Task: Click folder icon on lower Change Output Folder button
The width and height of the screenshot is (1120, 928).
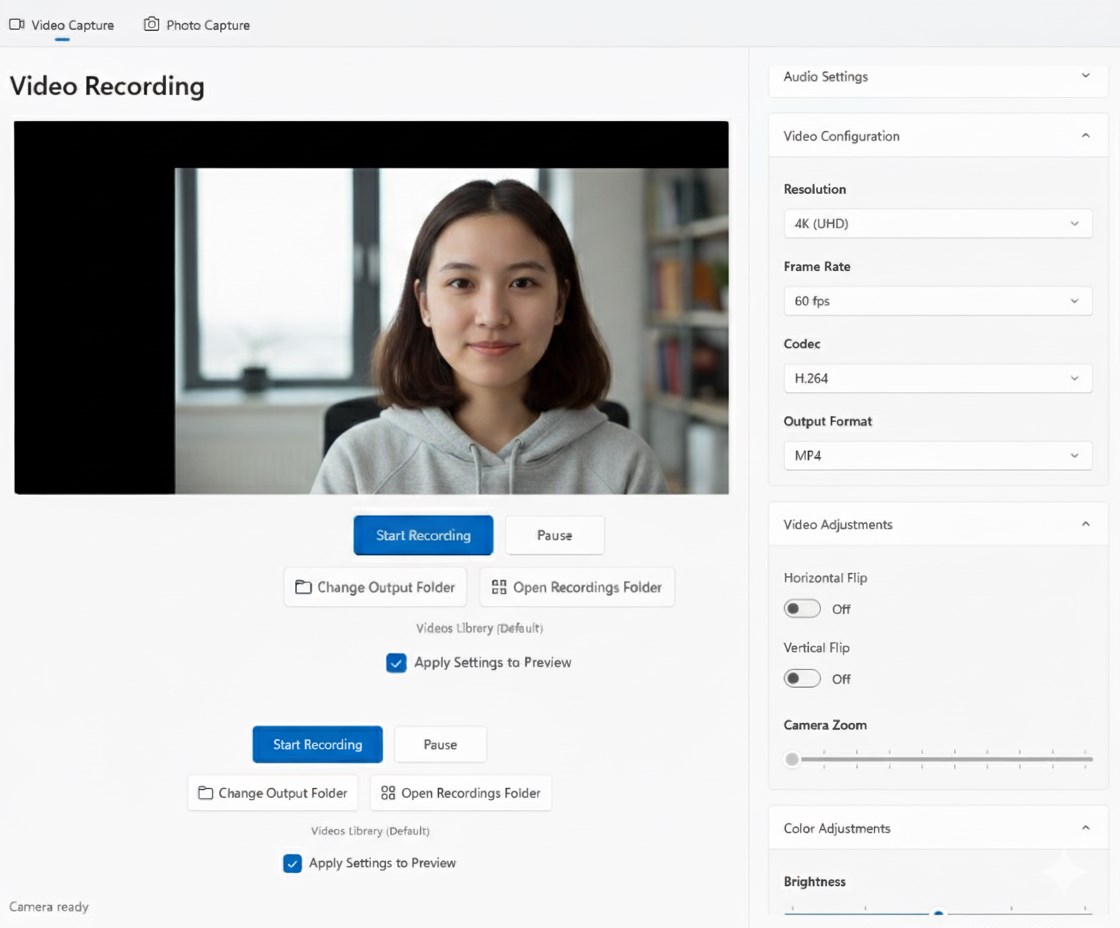Action: point(205,793)
